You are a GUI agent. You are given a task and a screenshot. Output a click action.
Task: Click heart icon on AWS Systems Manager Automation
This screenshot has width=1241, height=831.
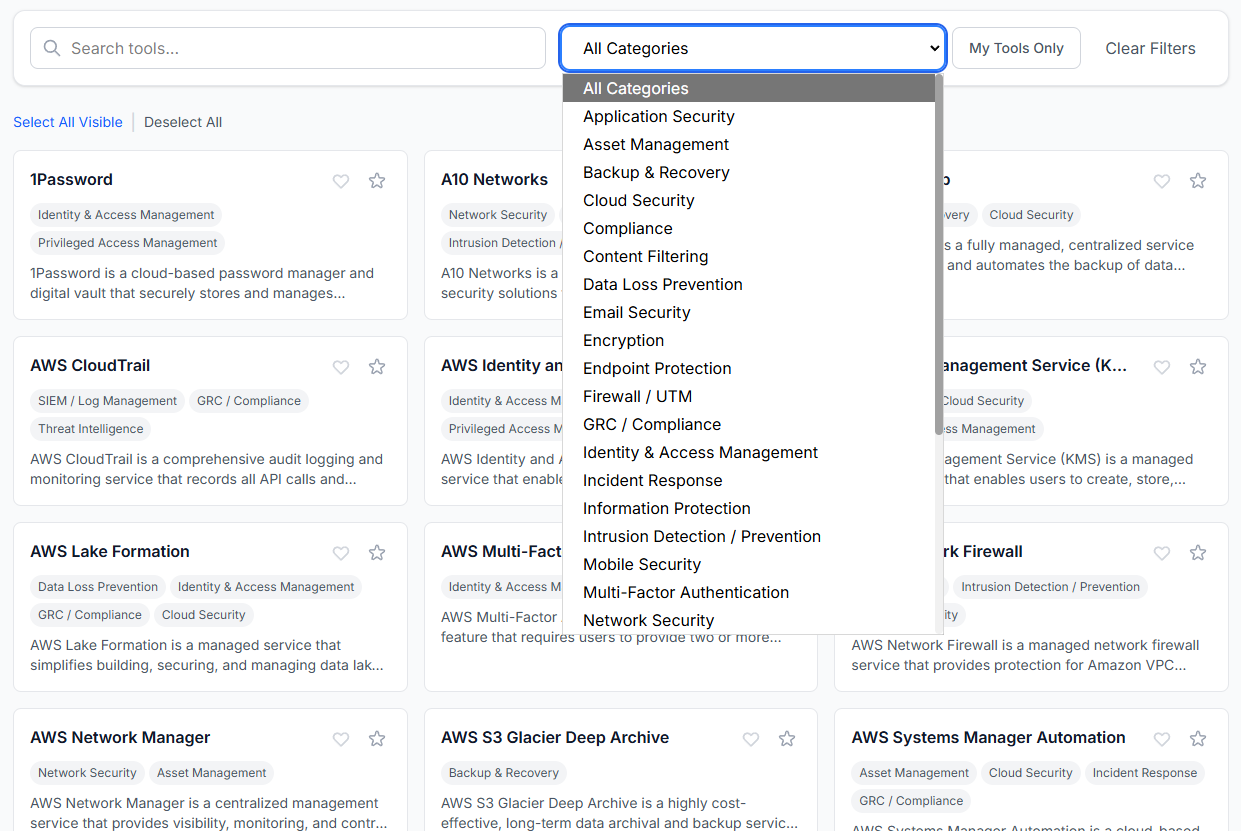pyautogui.click(x=1162, y=739)
